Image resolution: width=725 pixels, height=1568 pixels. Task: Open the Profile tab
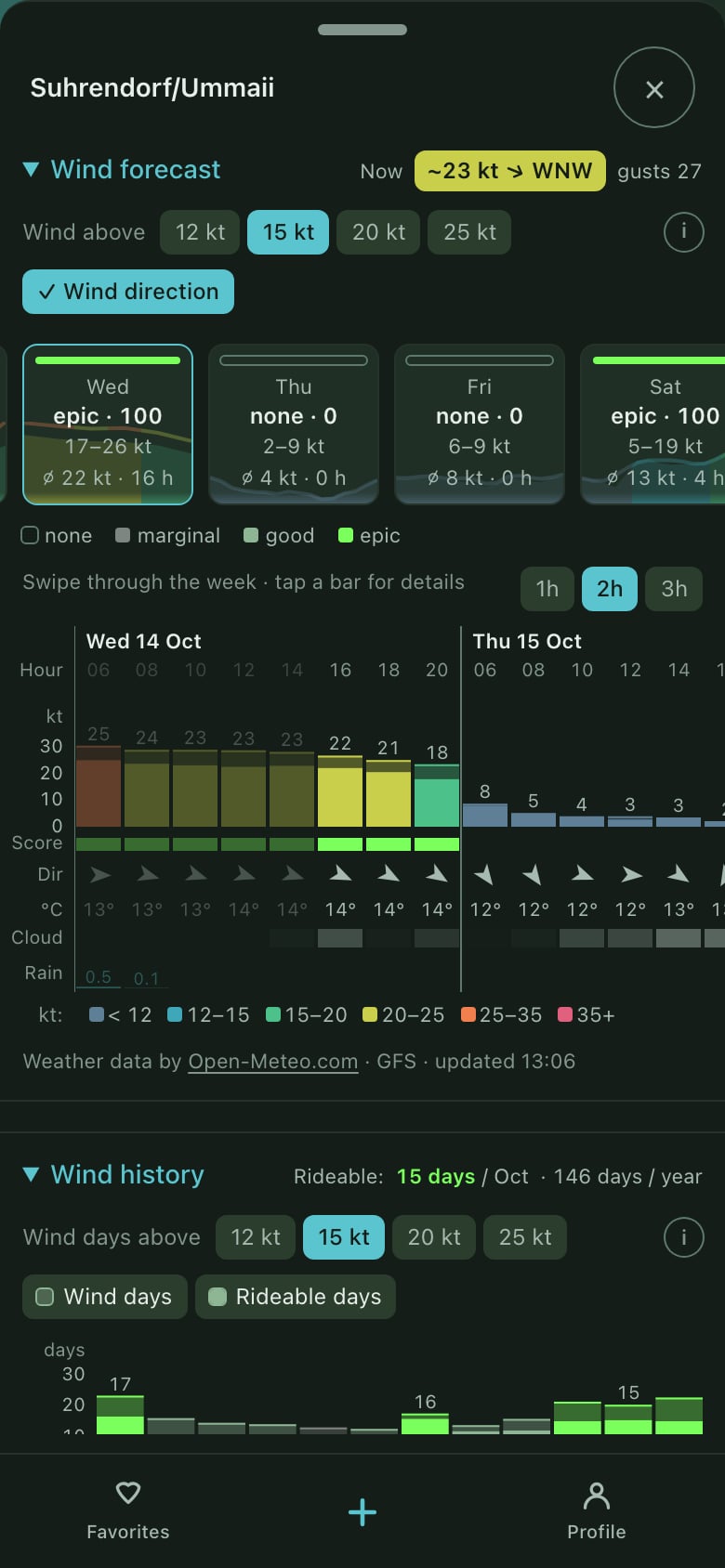597,1511
